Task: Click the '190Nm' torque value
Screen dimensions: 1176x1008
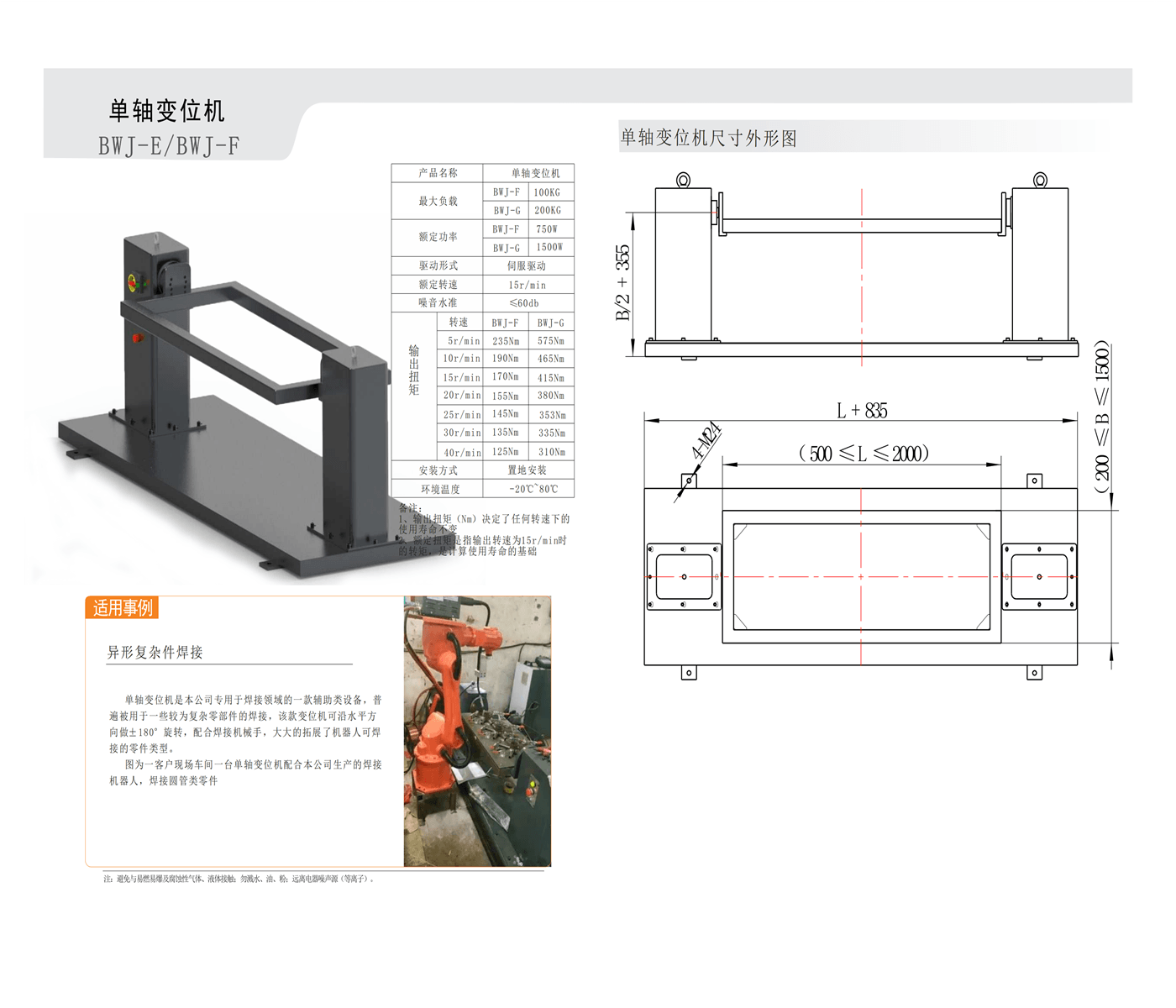Action: [x=506, y=359]
